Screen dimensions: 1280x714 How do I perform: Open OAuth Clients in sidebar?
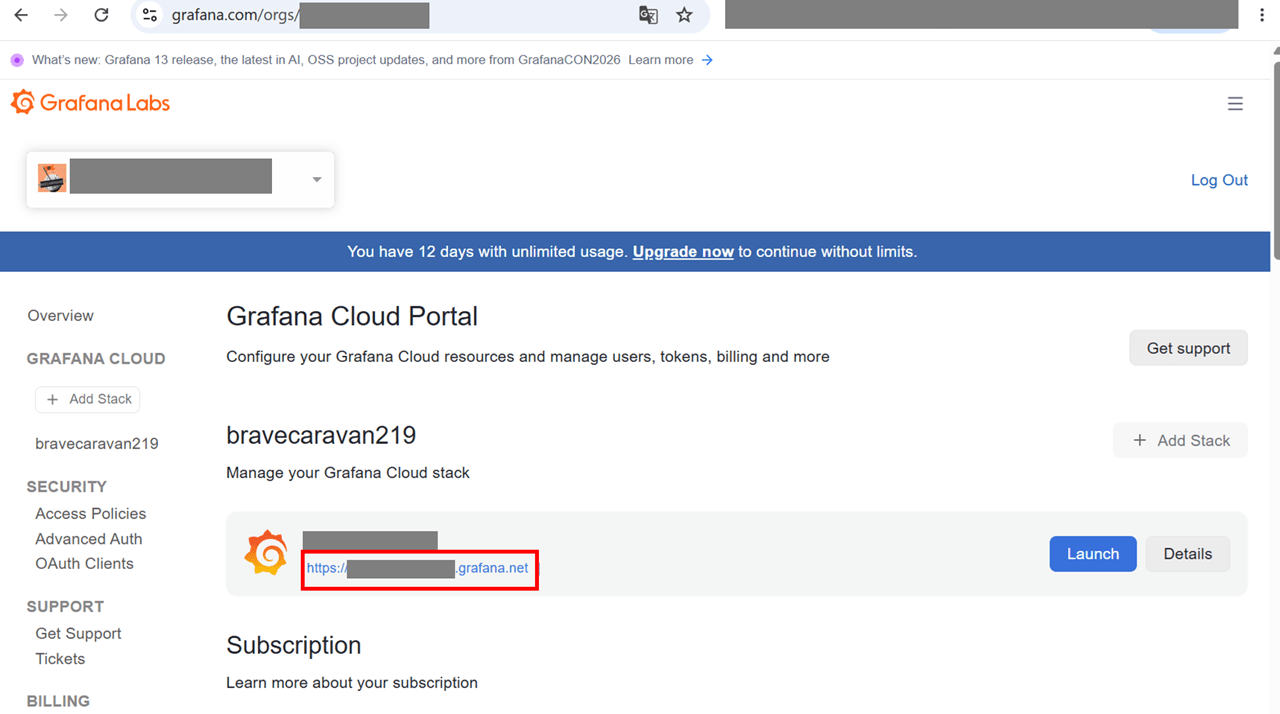84,564
